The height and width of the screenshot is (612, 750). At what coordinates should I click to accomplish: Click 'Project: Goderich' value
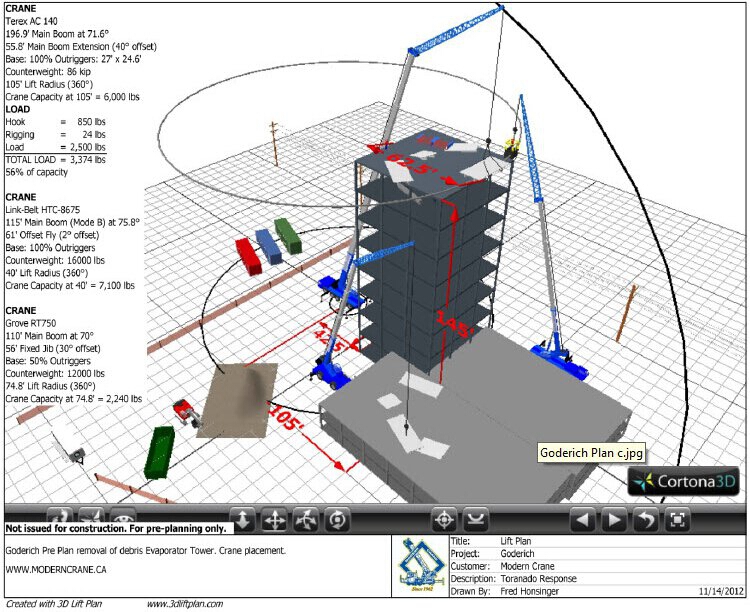(x=517, y=554)
